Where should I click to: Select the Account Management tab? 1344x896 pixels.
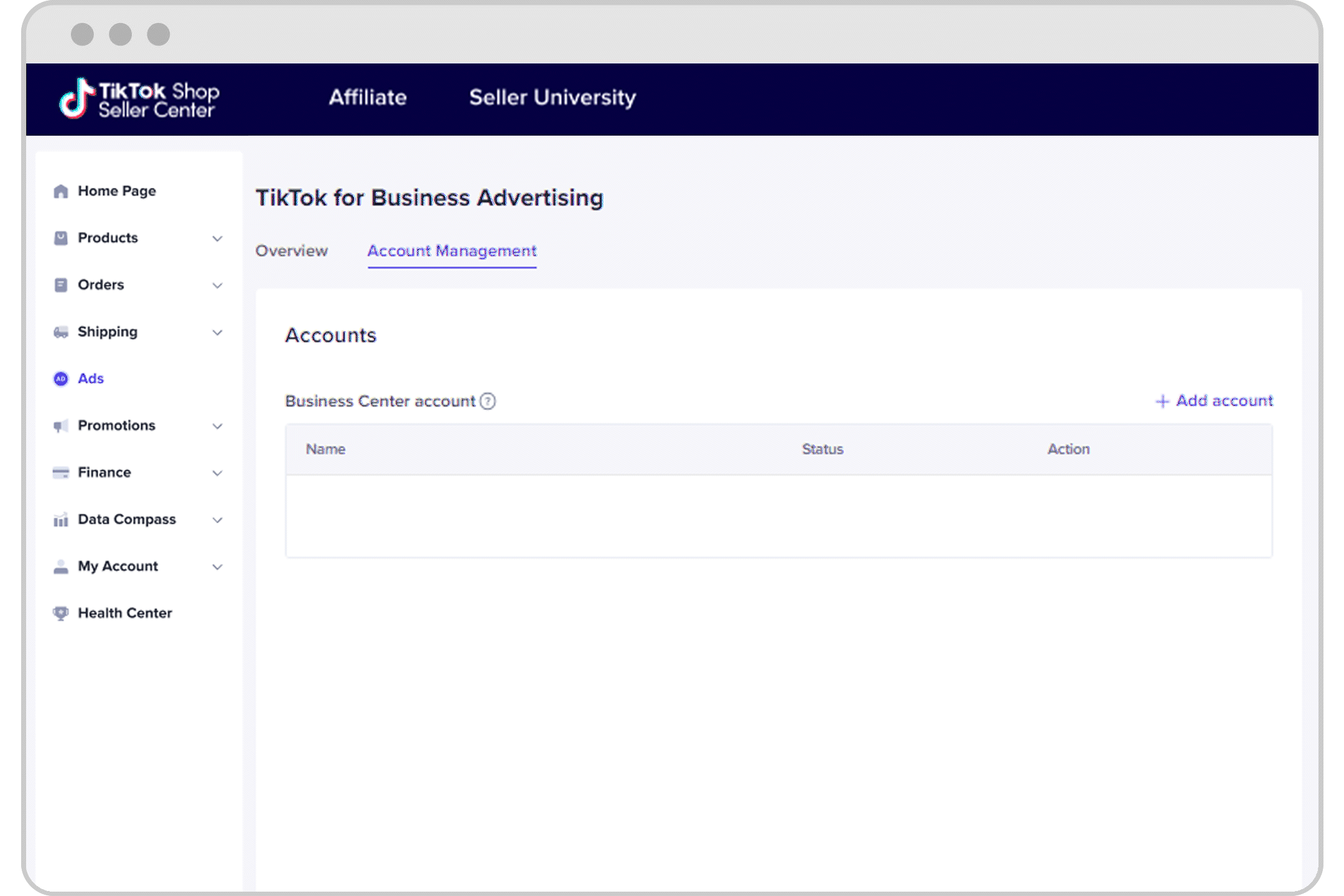pyautogui.click(x=452, y=251)
